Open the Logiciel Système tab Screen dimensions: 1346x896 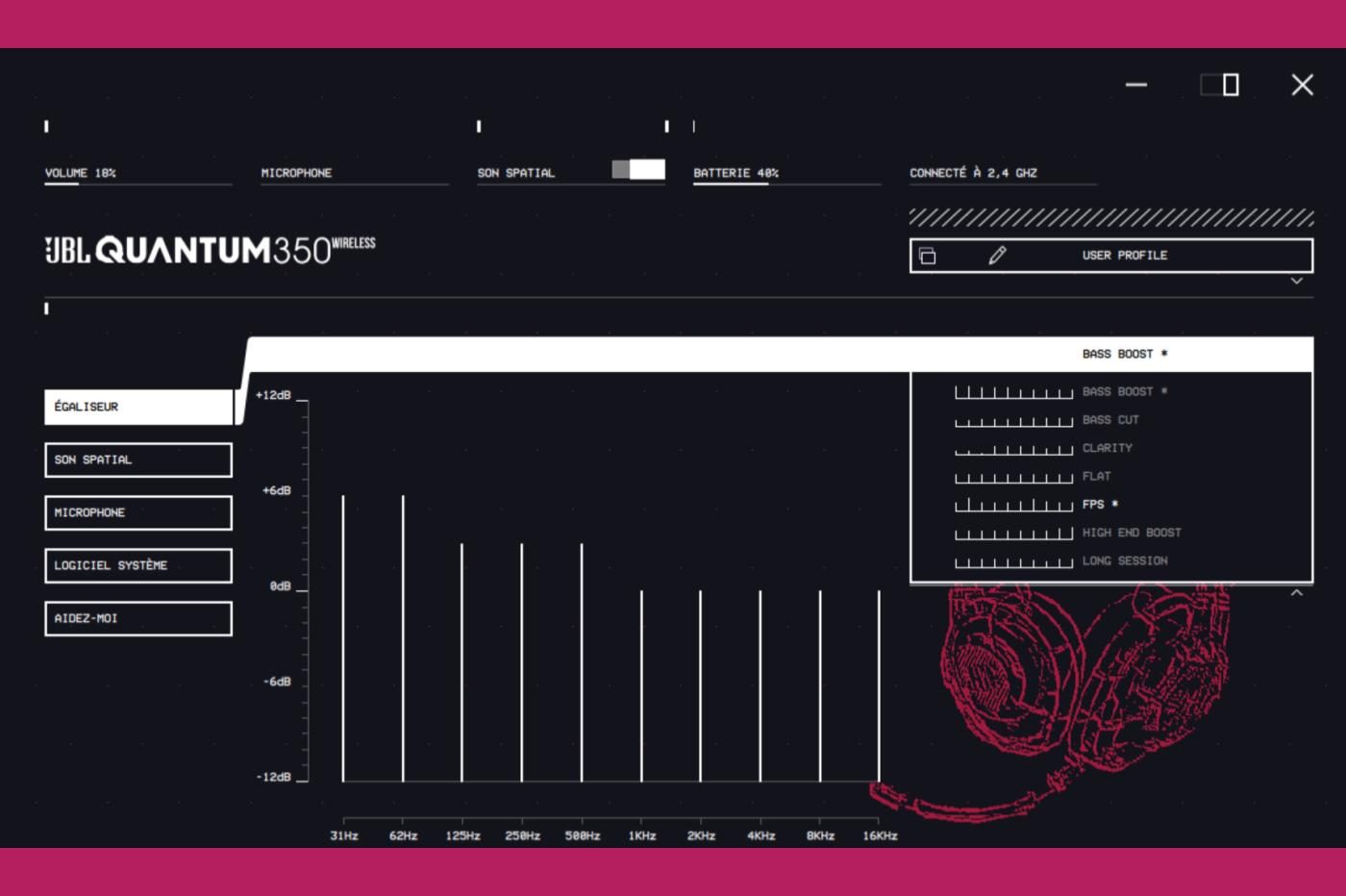click(138, 565)
